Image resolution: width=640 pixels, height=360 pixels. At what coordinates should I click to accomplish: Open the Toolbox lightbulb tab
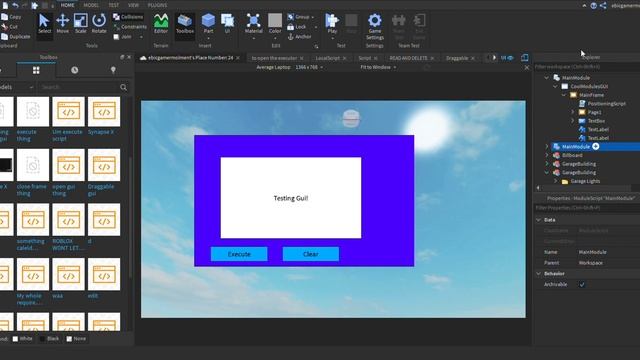(113, 70)
